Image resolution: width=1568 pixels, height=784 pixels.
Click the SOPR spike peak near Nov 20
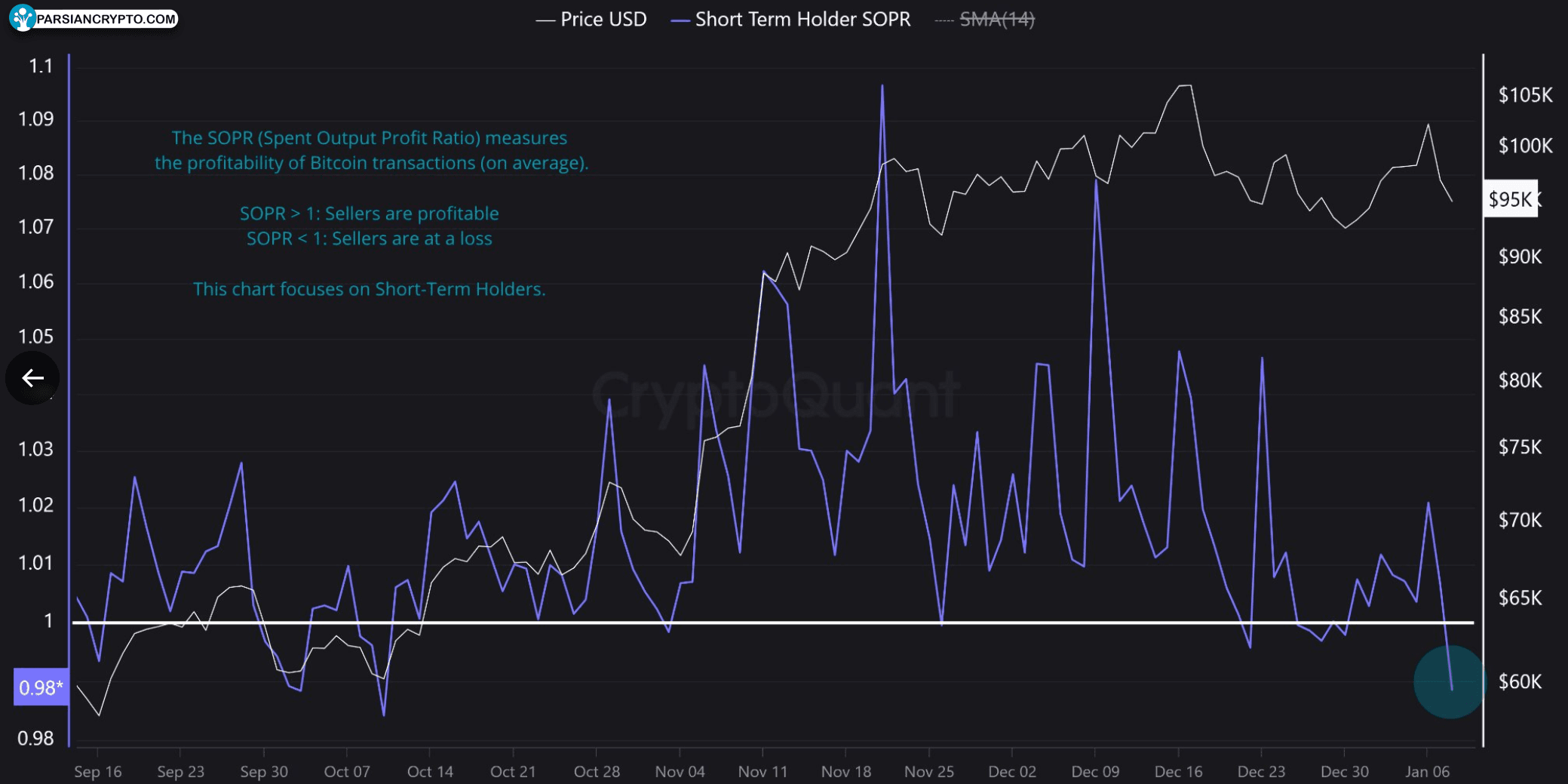(x=882, y=86)
